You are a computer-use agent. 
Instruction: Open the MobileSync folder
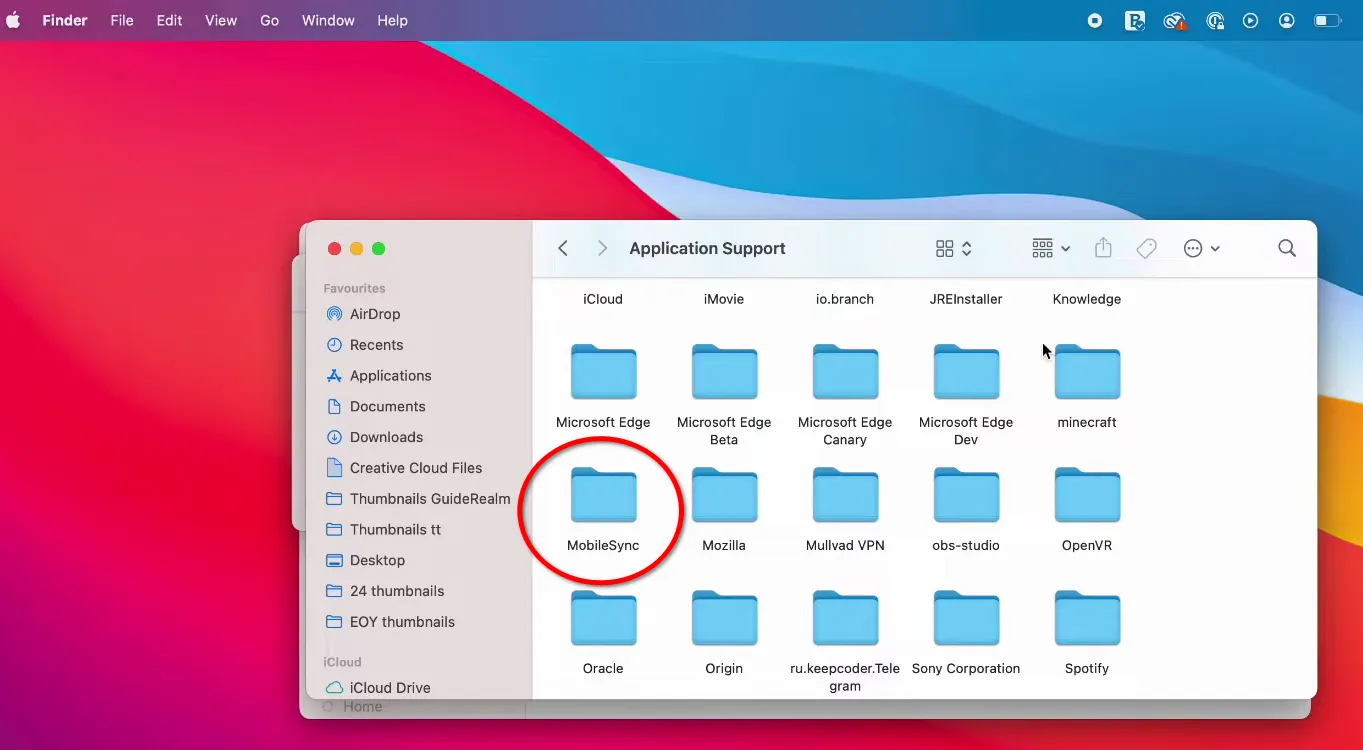[603, 496]
